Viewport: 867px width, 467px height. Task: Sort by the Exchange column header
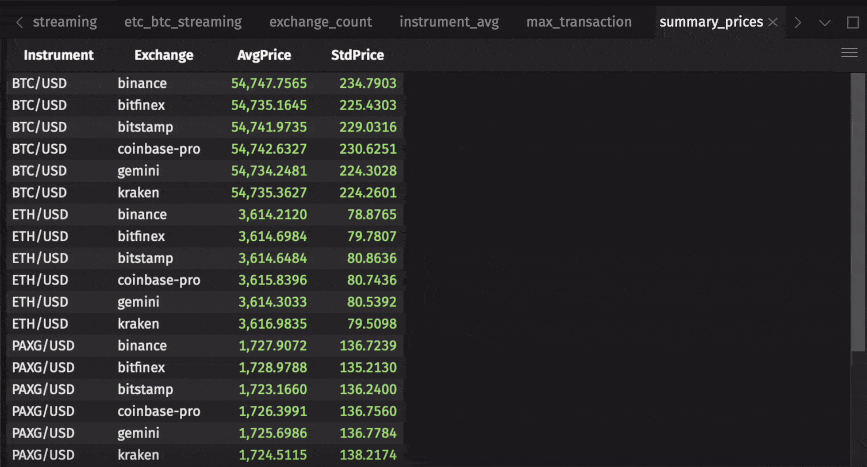[163, 56]
